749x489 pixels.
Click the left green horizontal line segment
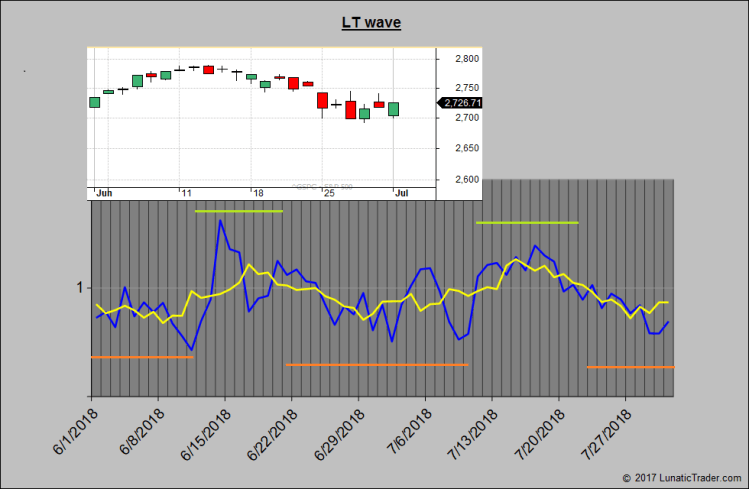239,211
